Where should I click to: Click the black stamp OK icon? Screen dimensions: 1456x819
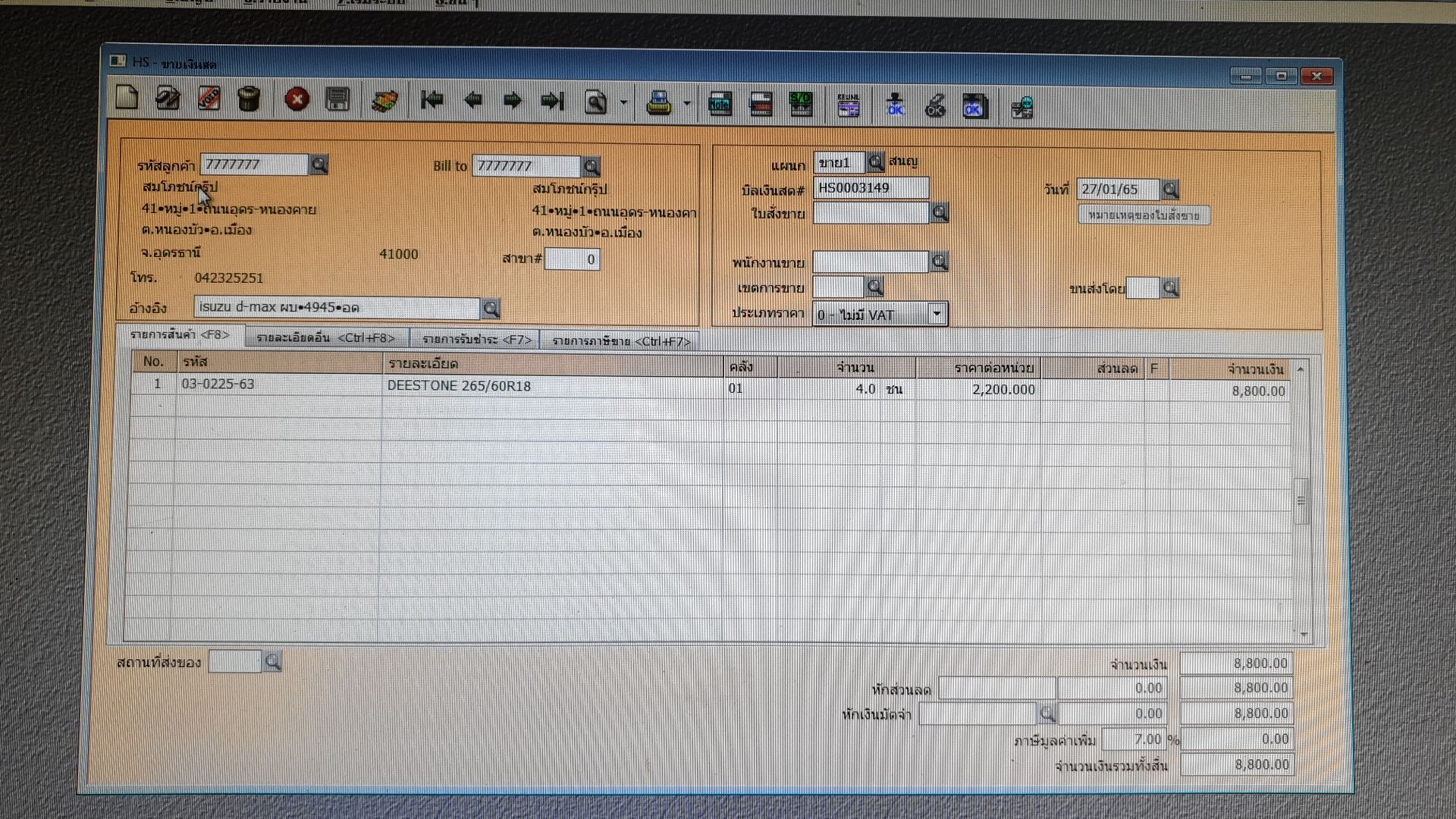pos(935,107)
